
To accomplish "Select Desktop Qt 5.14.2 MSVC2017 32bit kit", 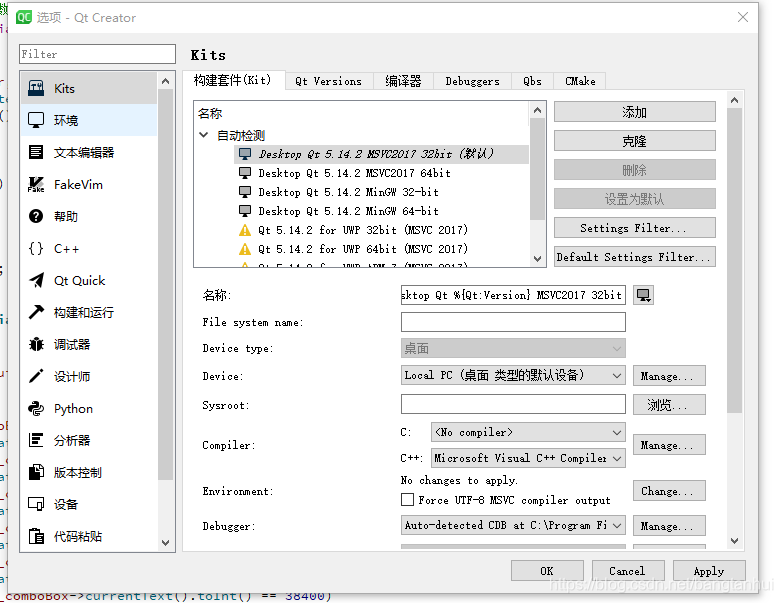I will [x=381, y=154].
